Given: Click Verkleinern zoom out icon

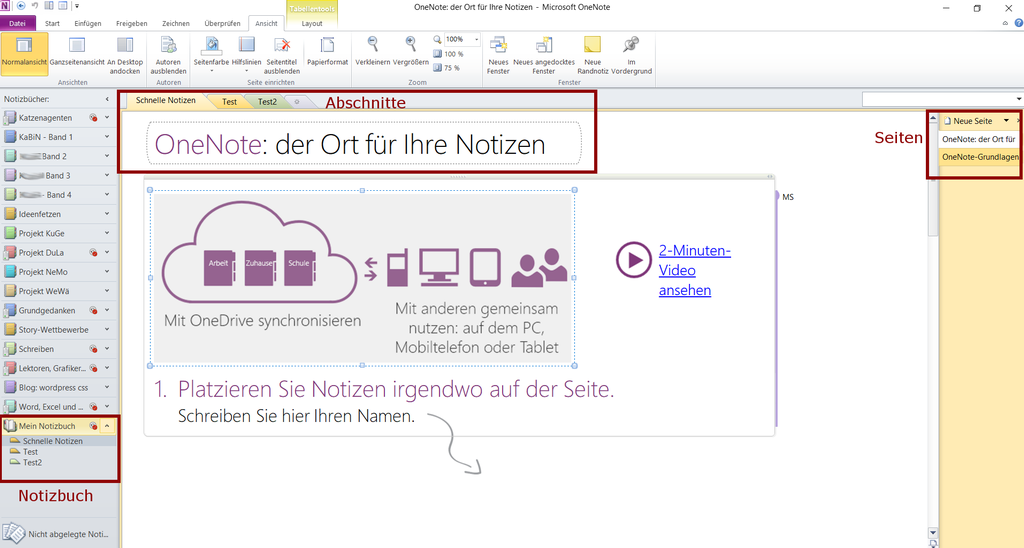Looking at the screenshot, I should [373, 45].
